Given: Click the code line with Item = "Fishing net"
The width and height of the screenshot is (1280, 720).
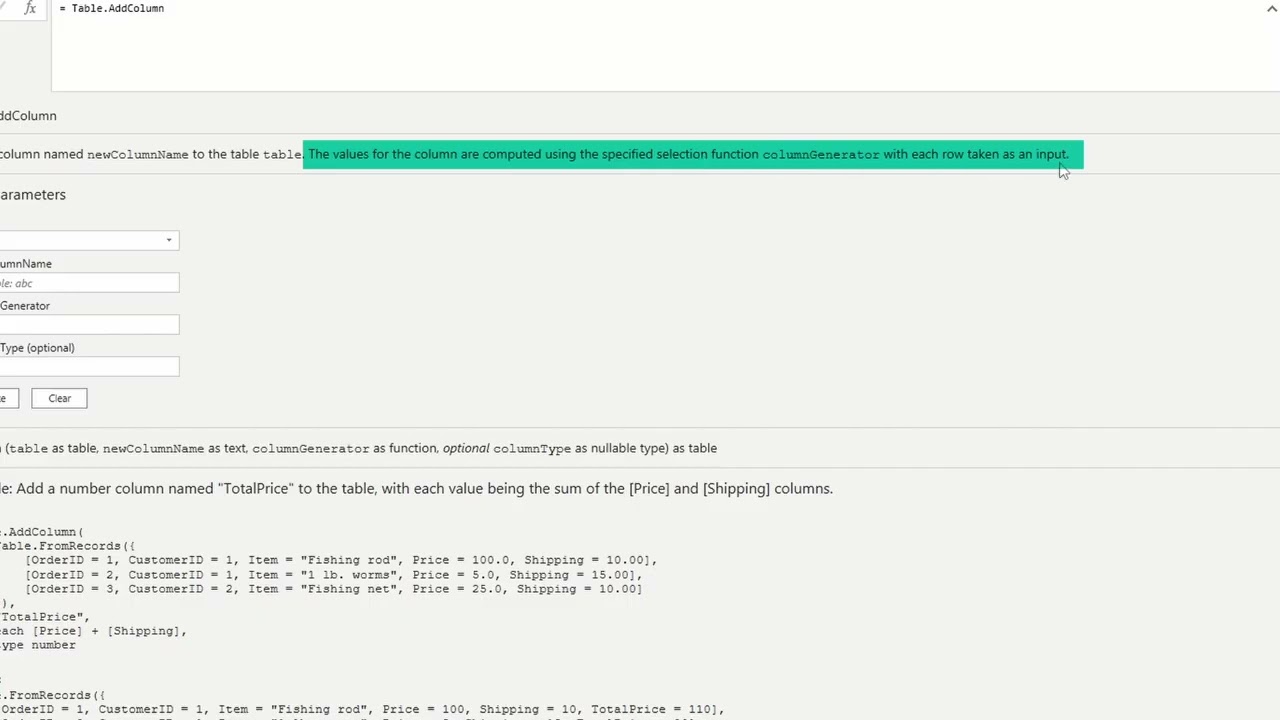Looking at the screenshot, I should point(333,589).
